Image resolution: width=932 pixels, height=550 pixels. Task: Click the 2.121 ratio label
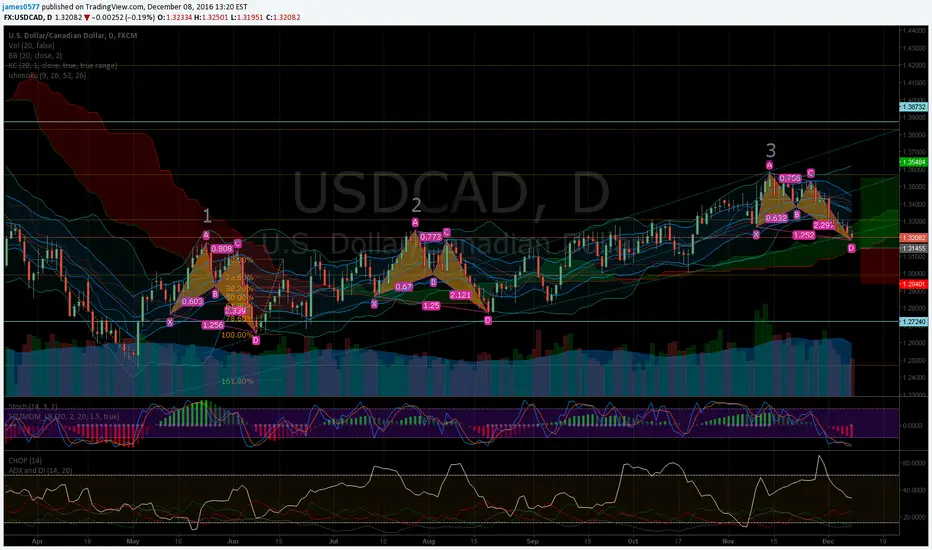(x=461, y=295)
